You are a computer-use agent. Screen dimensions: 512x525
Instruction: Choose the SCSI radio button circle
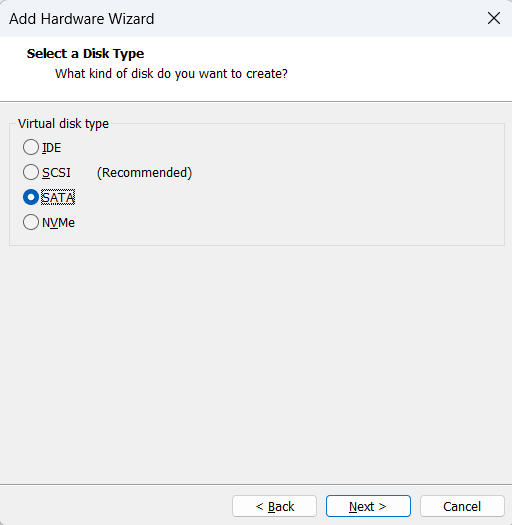31,172
